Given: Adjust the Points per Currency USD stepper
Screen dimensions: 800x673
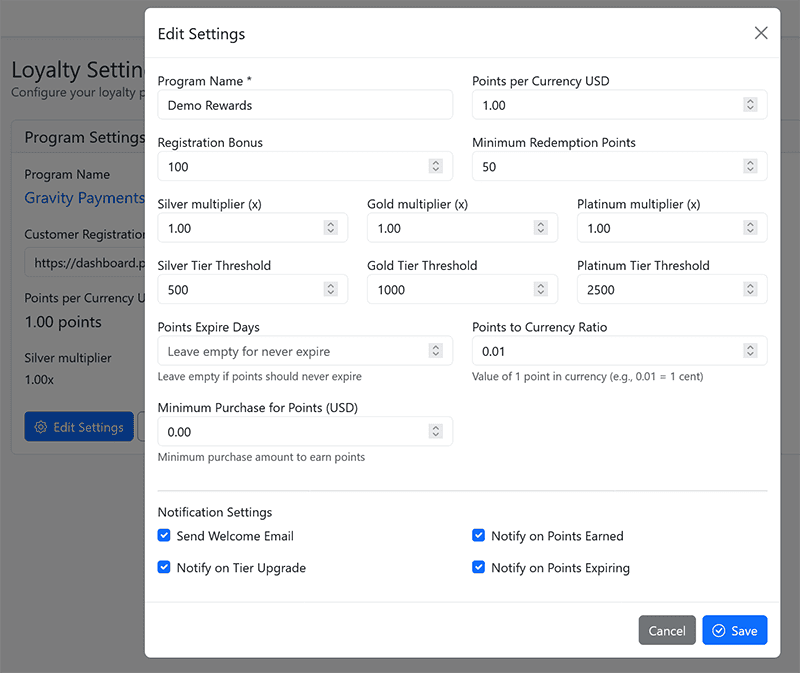Looking at the screenshot, I should tap(750, 105).
